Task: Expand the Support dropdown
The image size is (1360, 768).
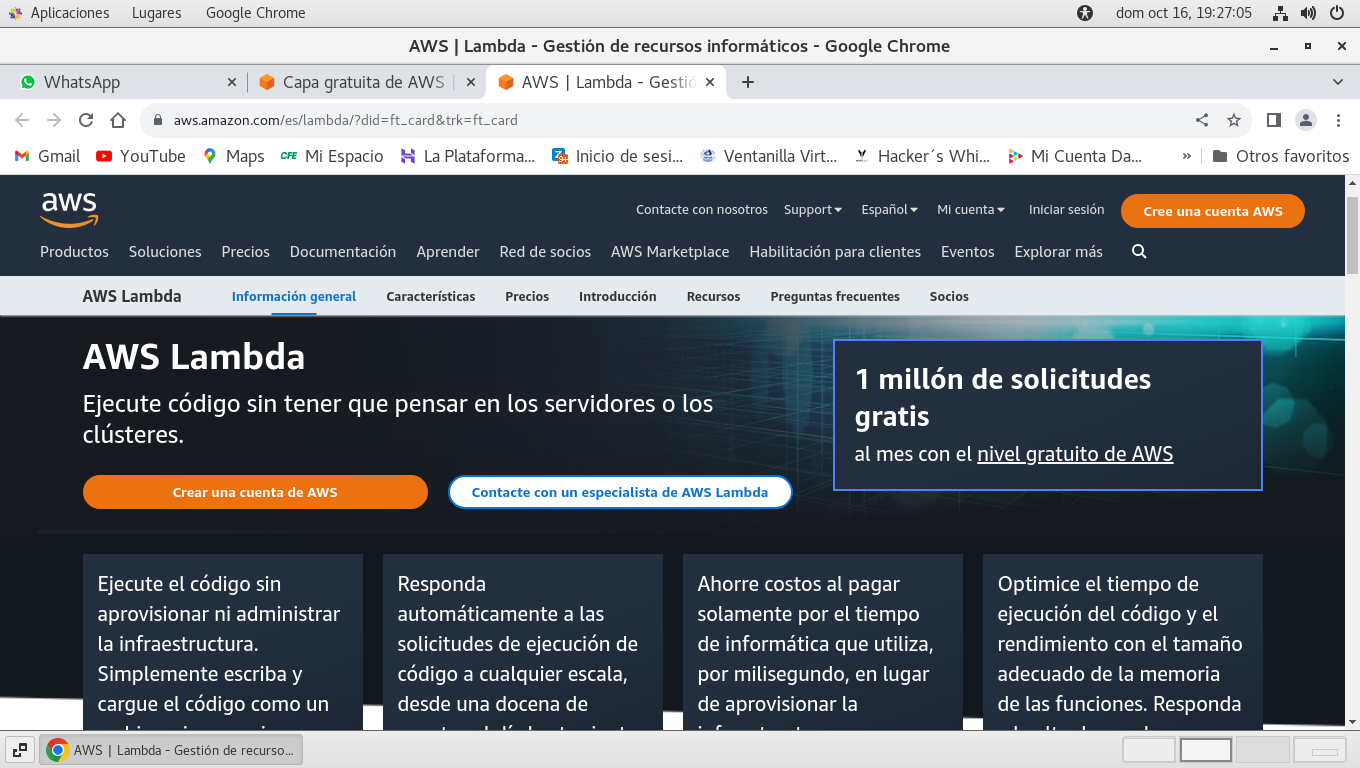Action: coord(812,210)
